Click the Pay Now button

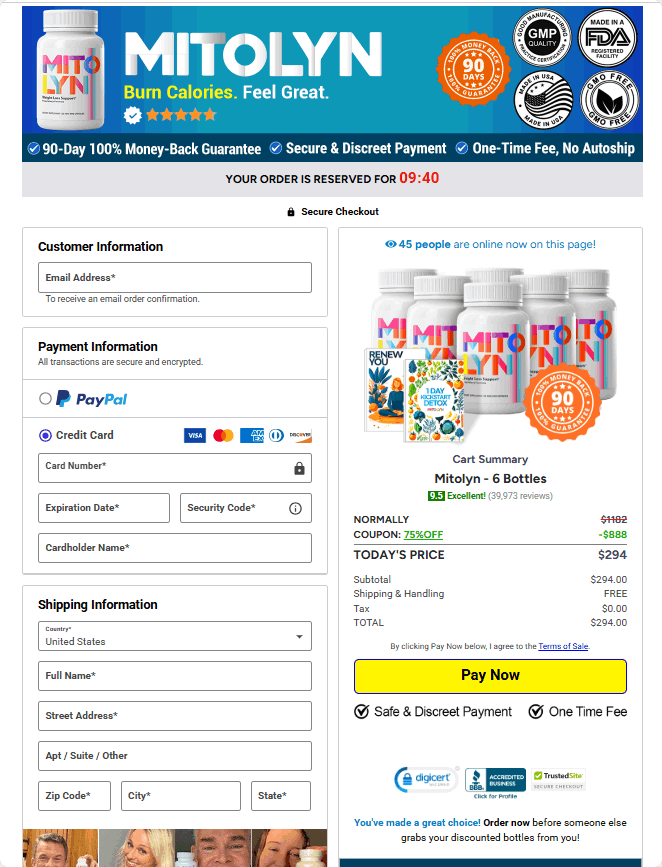[491, 676]
